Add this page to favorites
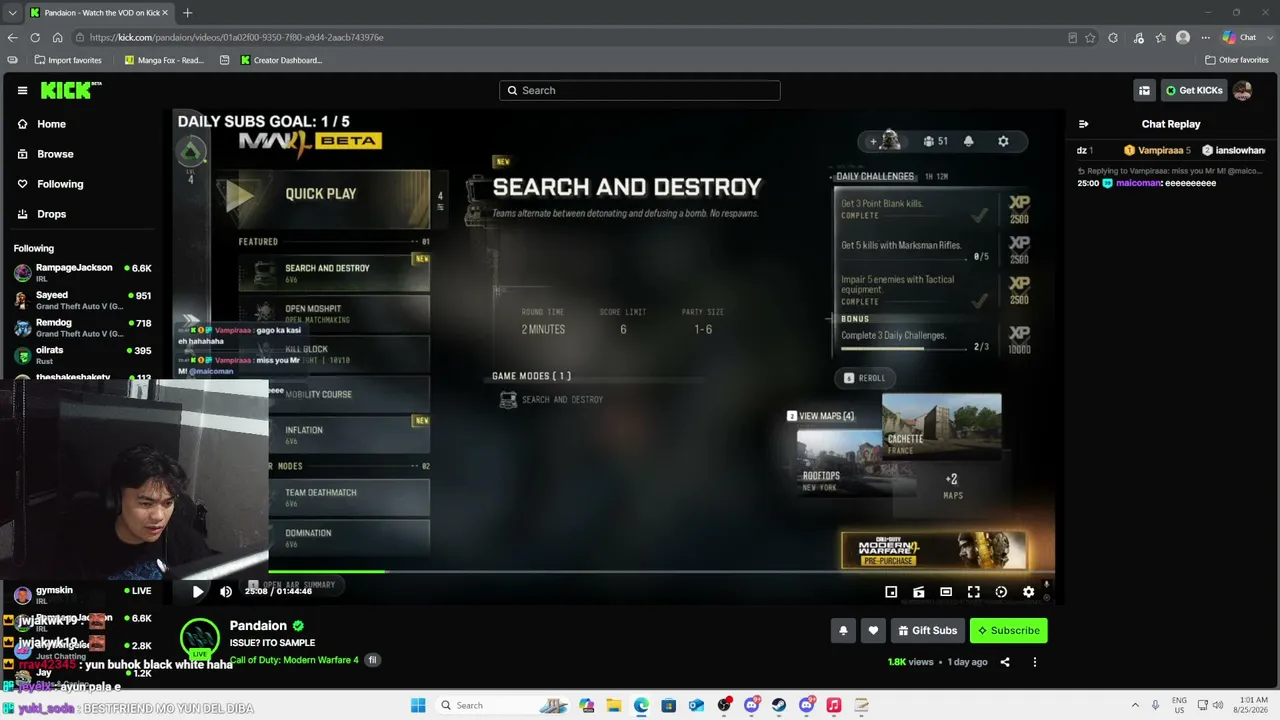The height and width of the screenshot is (720, 1280). 1090,38
